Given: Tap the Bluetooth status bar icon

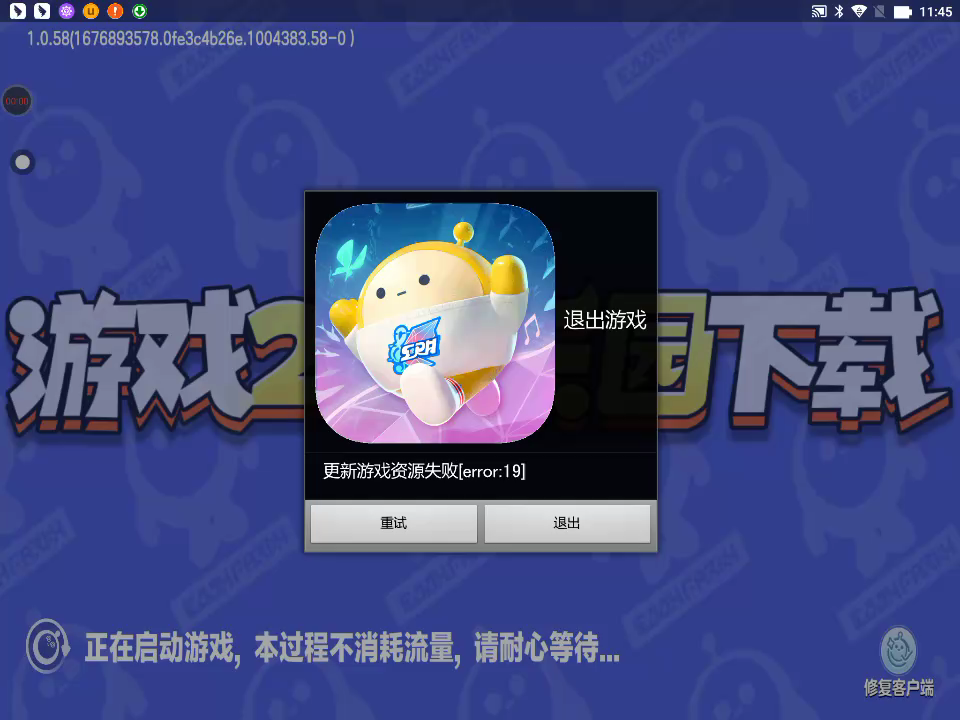Looking at the screenshot, I should click(x=839, y=12).
